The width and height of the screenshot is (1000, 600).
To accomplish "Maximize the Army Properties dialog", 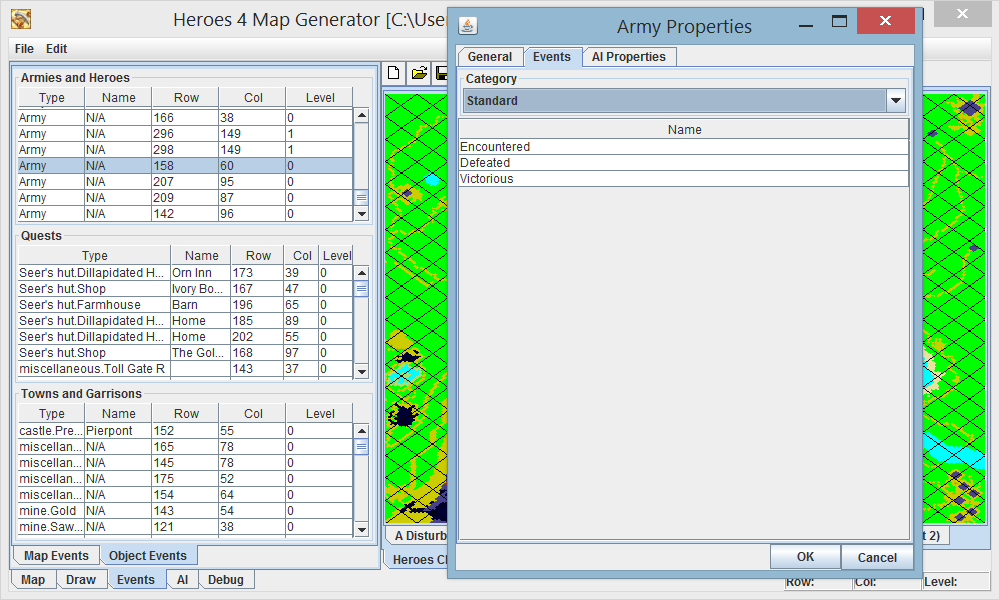I will (x=839, y=22).
